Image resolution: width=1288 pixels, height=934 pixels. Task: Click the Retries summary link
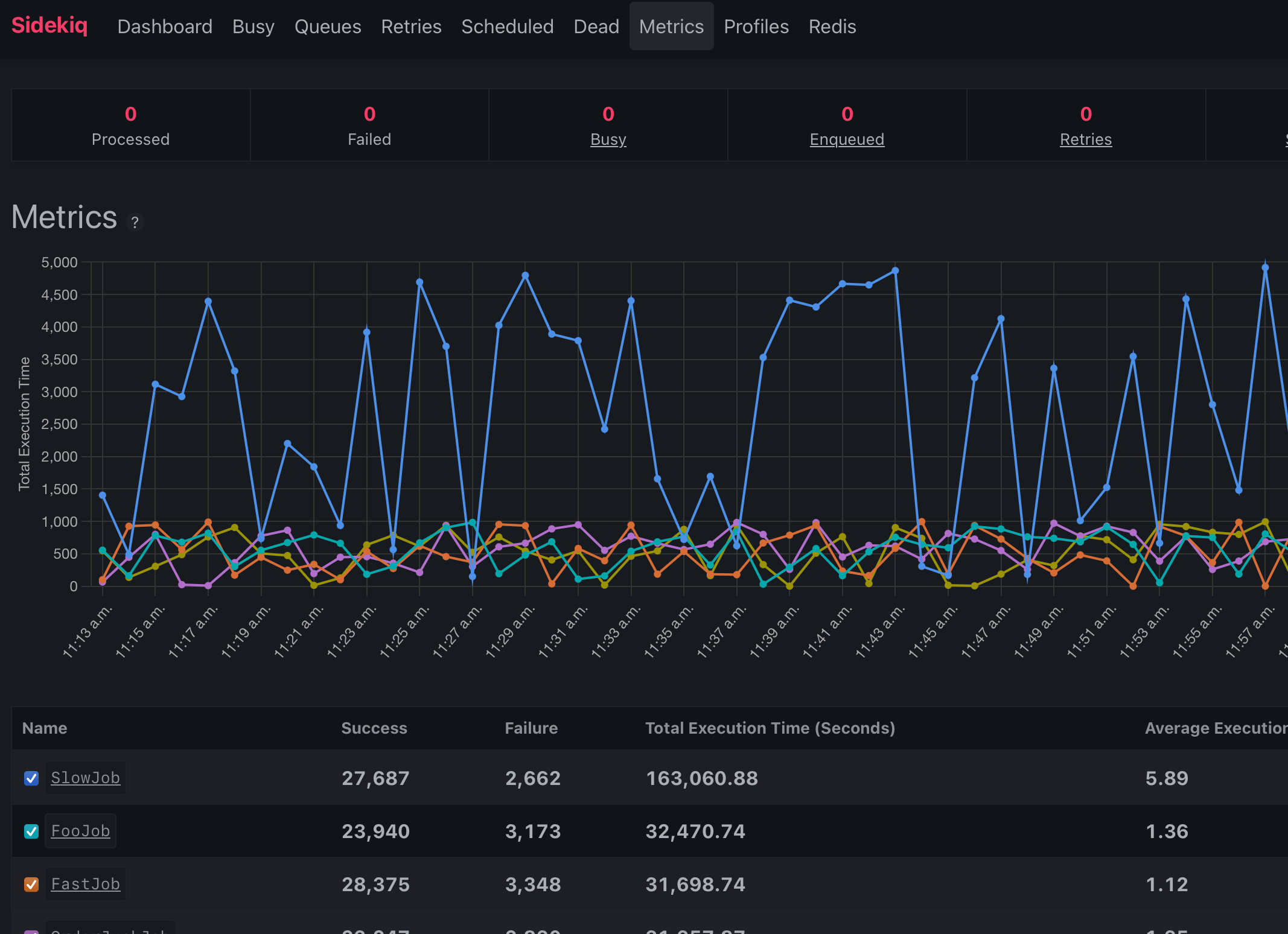pos(1086,139)
